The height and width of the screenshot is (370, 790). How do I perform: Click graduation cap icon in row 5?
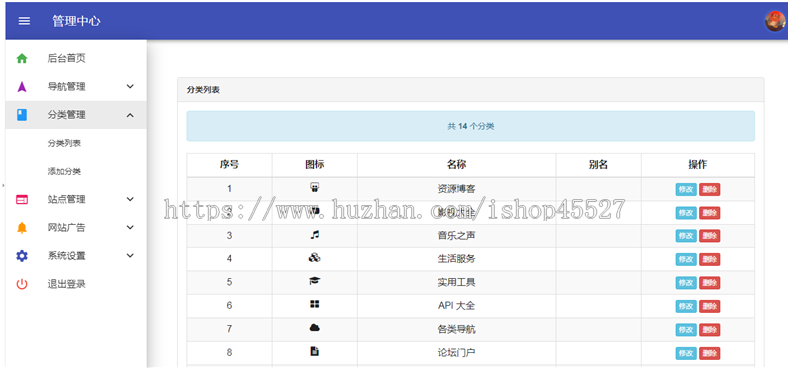pos(314,281)
